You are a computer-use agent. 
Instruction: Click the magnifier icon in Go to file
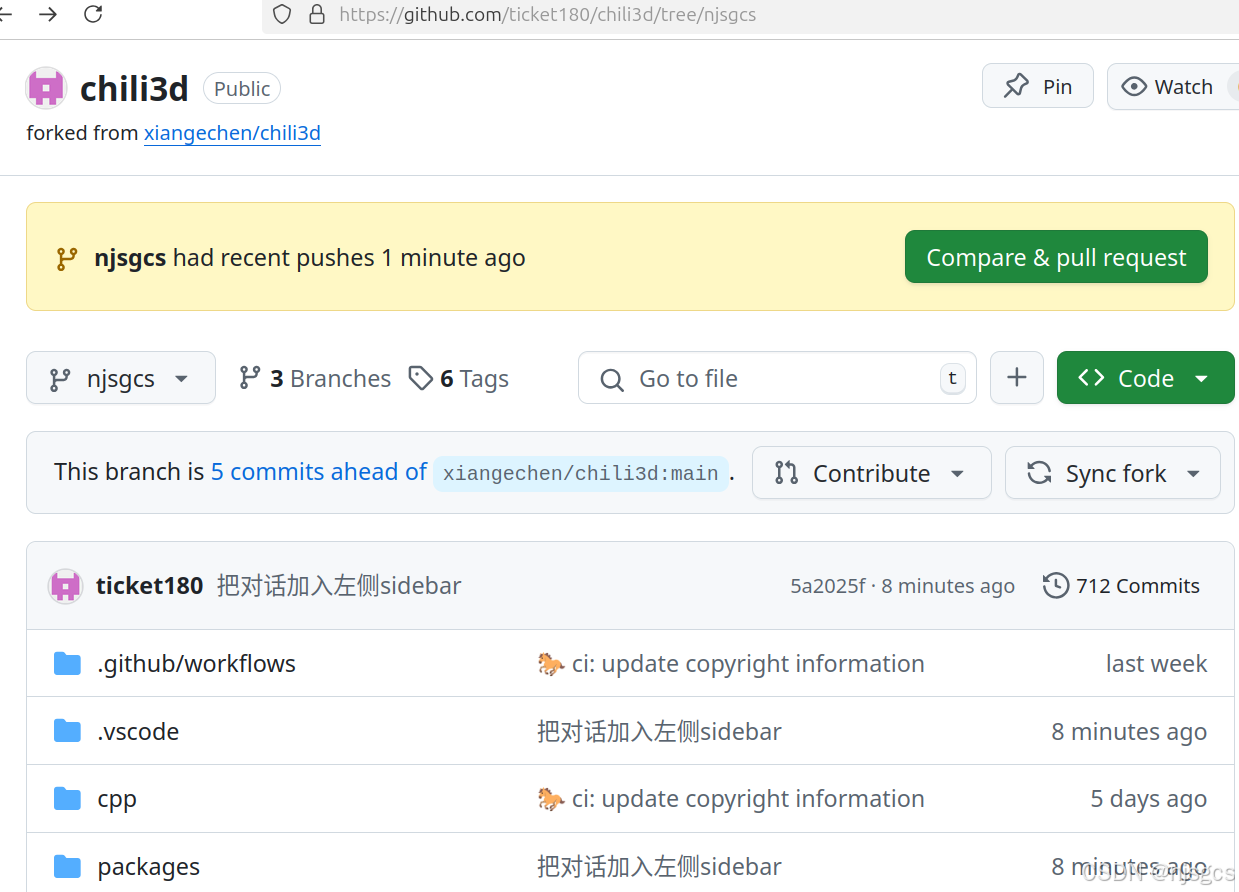pos(612,379)
